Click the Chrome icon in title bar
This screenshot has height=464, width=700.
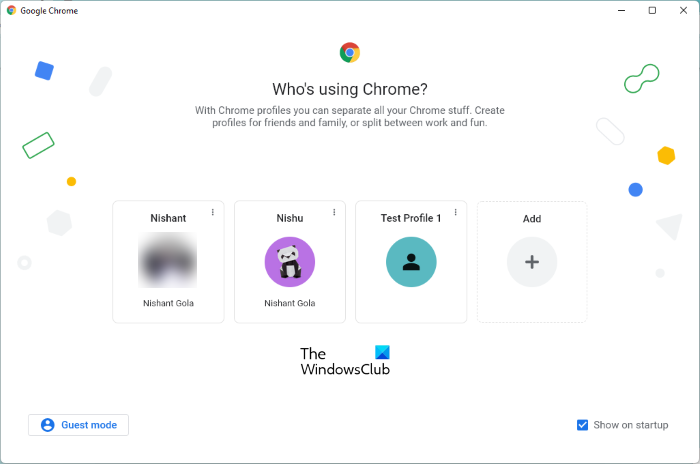pyautogui.click(x=10, y=10)
